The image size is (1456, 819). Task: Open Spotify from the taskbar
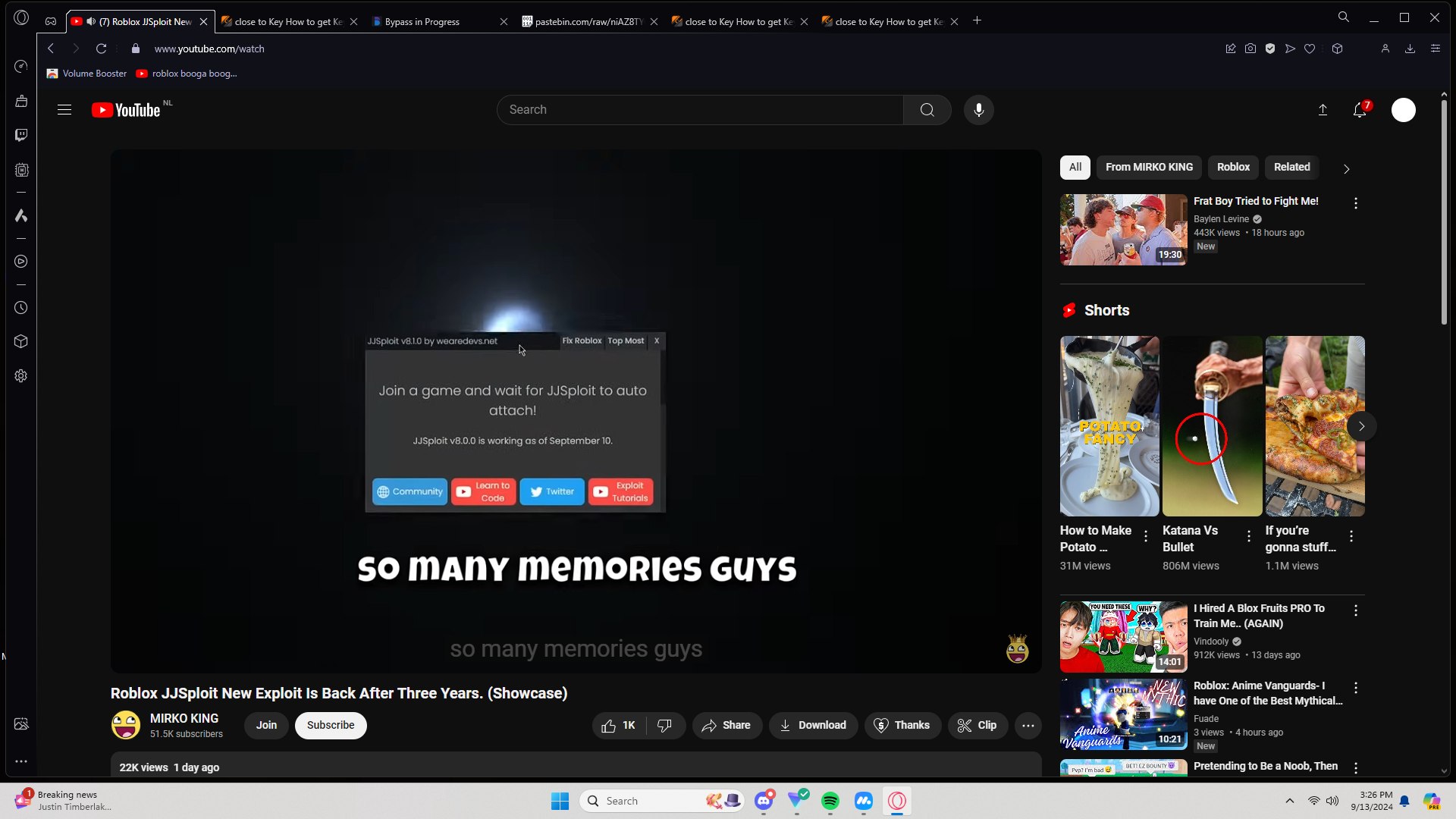pos(830,801)
